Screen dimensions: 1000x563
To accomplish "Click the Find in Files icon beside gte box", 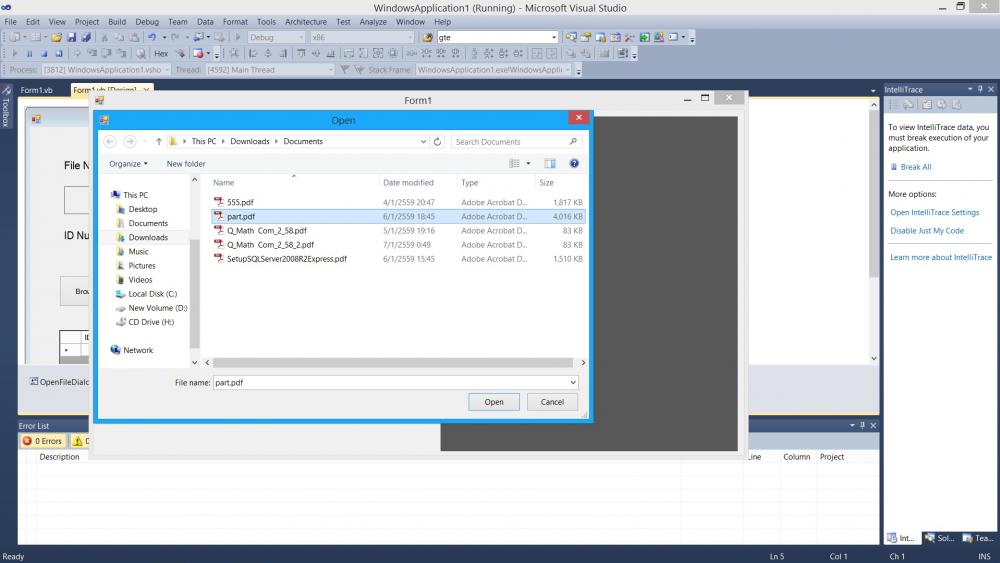I will click(x=428, y=38).
